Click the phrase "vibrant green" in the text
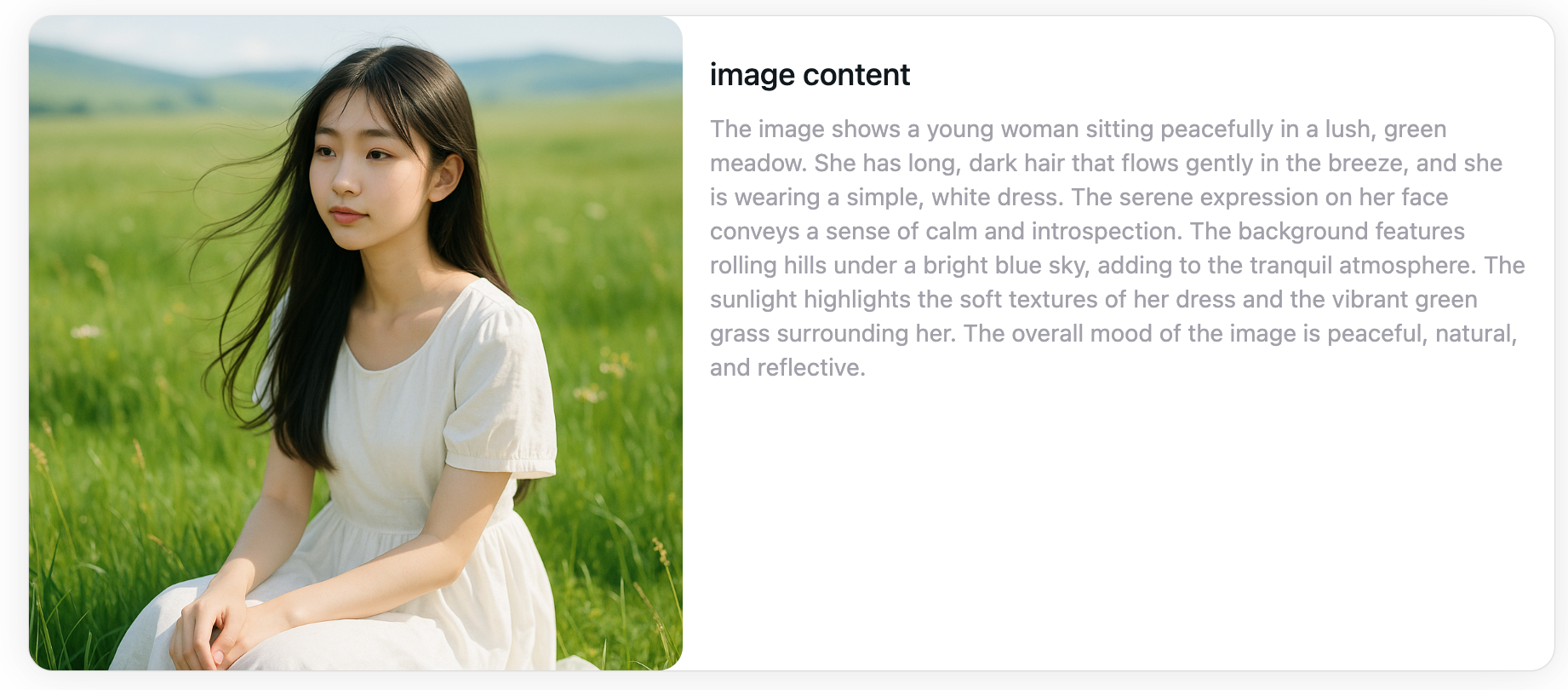The width and height of the screenshot is (1568, 690). pos(1405,299)
